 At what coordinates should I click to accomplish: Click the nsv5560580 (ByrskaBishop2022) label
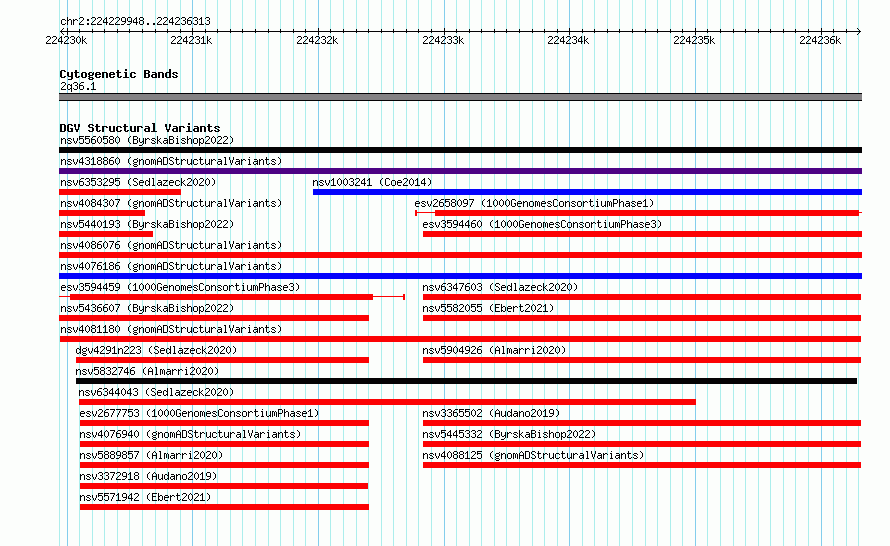pos(147,140)
